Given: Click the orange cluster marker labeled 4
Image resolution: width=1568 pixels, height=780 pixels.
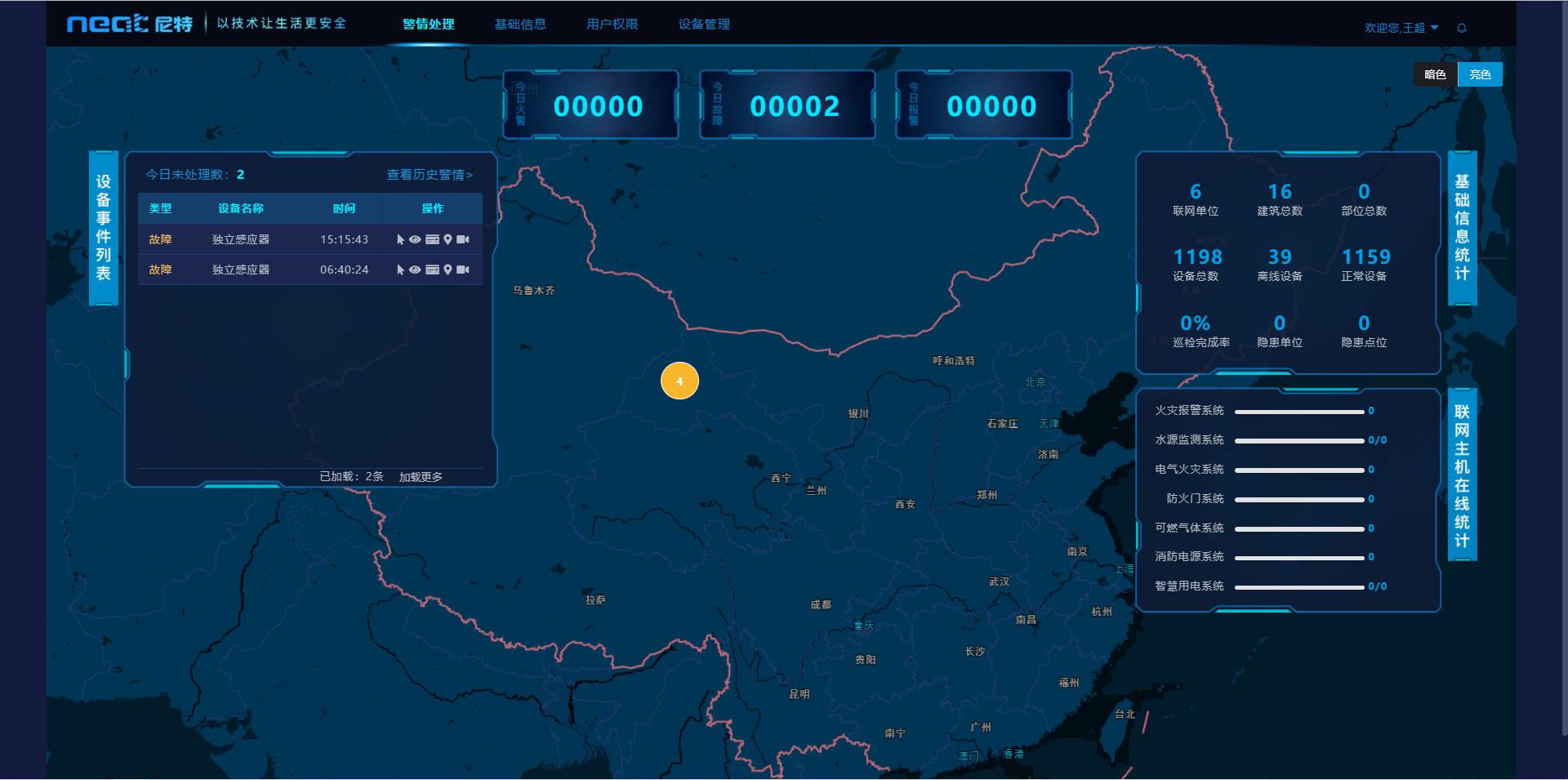Looking at the screenshot, I should click(x=679, y=381).
